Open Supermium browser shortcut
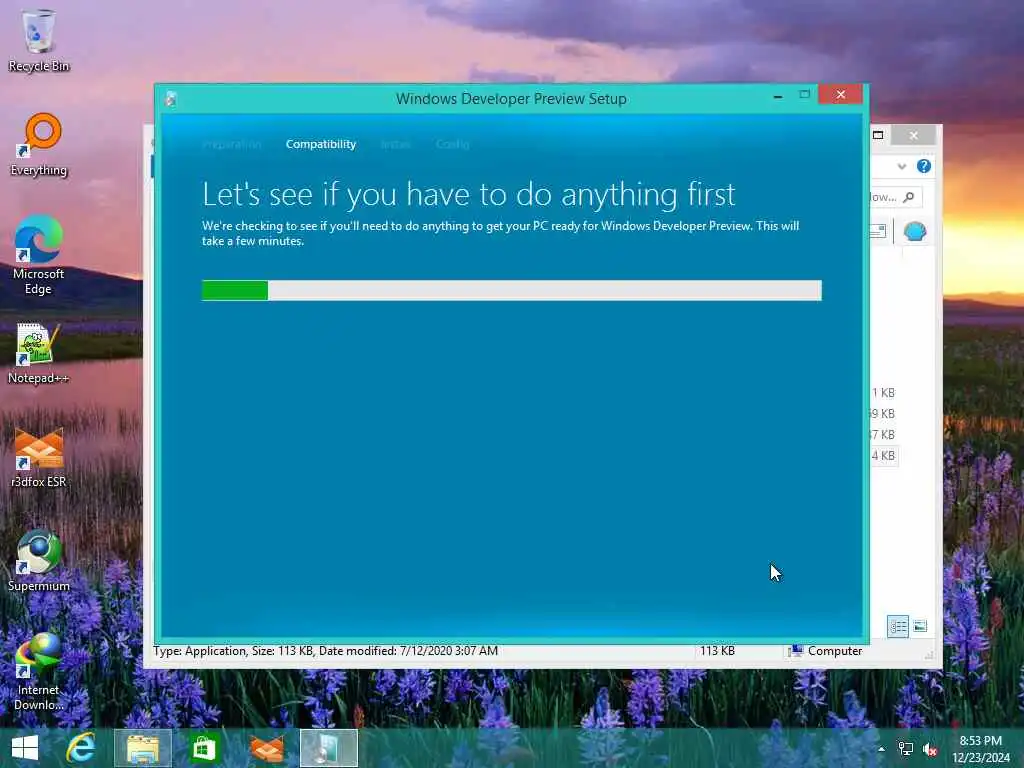 coord(39,561)
